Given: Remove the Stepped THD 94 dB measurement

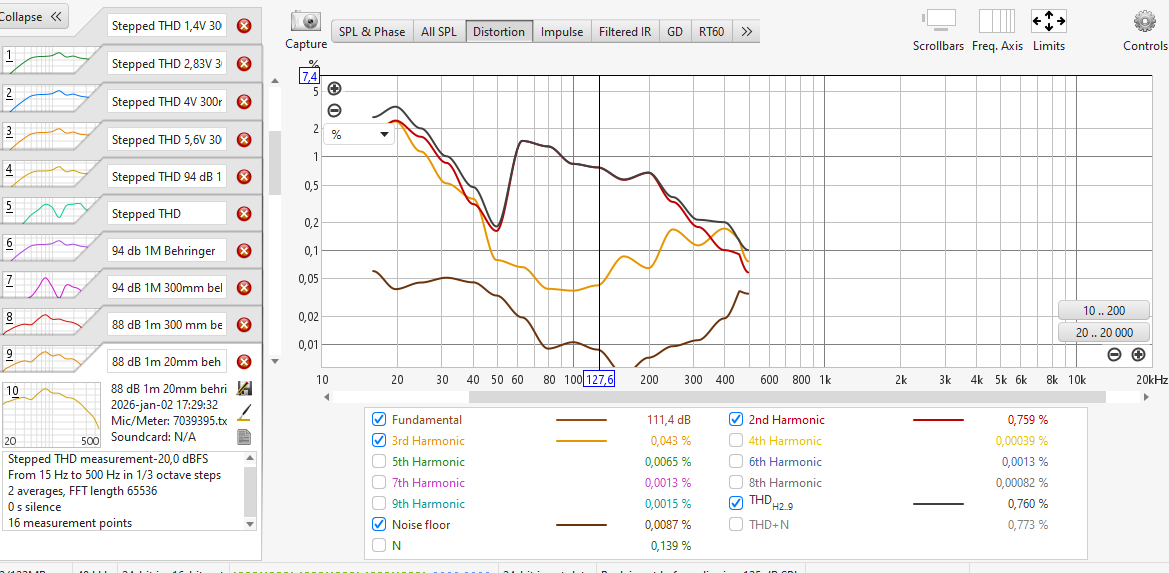Looking at the screenshot, I should pos(243,176).
